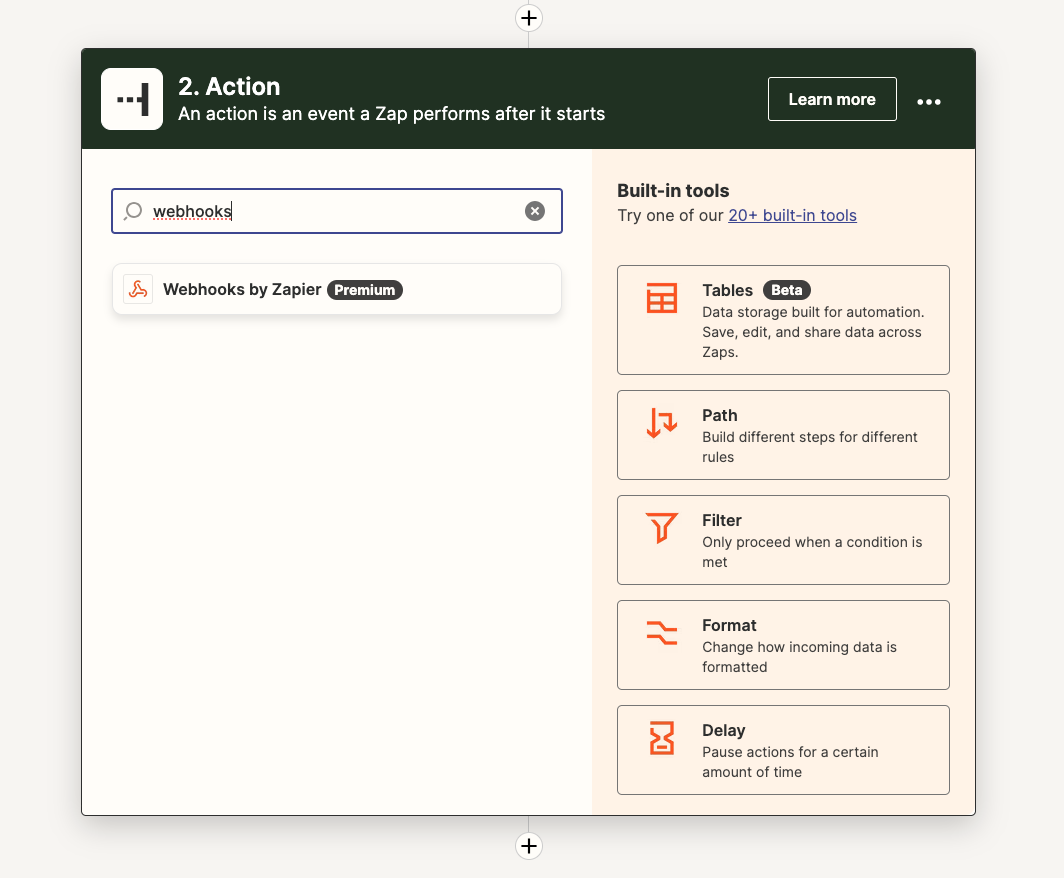Select the Tables Beta tool card
Screen dimensions: 1064x878
point(783,320)
